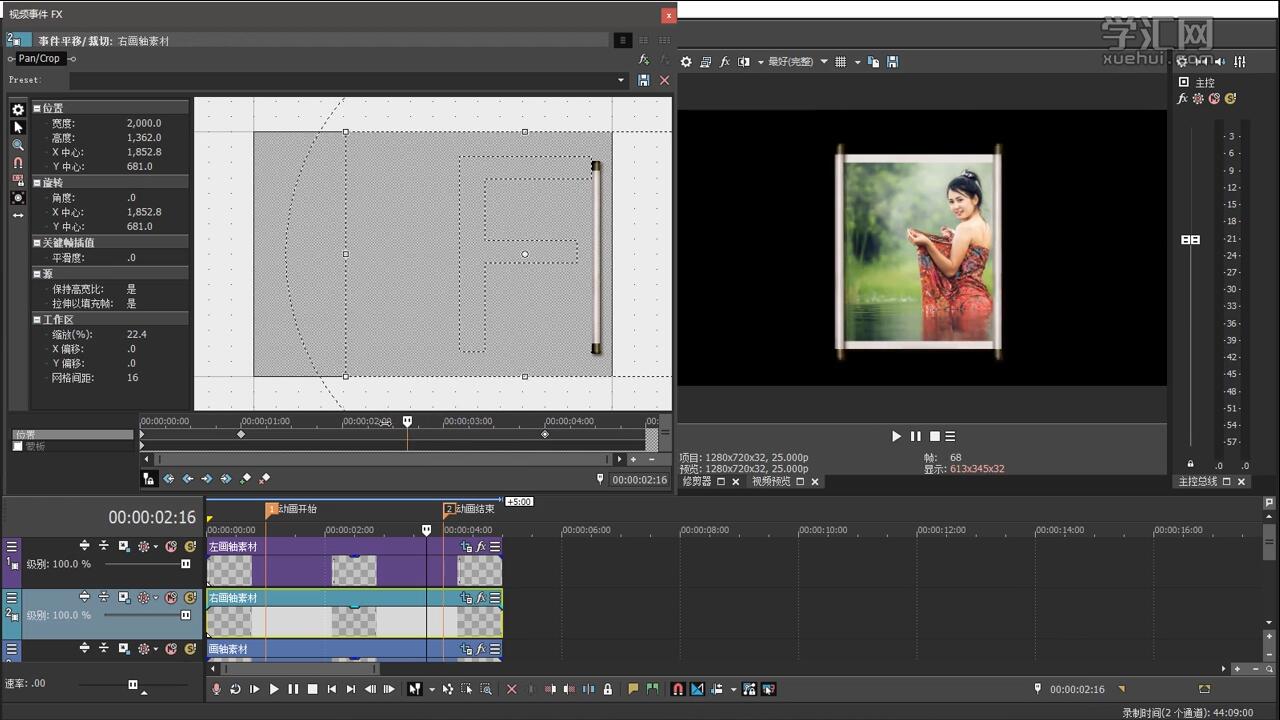Image resolution: width=1280 pixels, height=720 pixels.
Task: Adjust the 速率 playback rate slider
Action: point(132,685)
